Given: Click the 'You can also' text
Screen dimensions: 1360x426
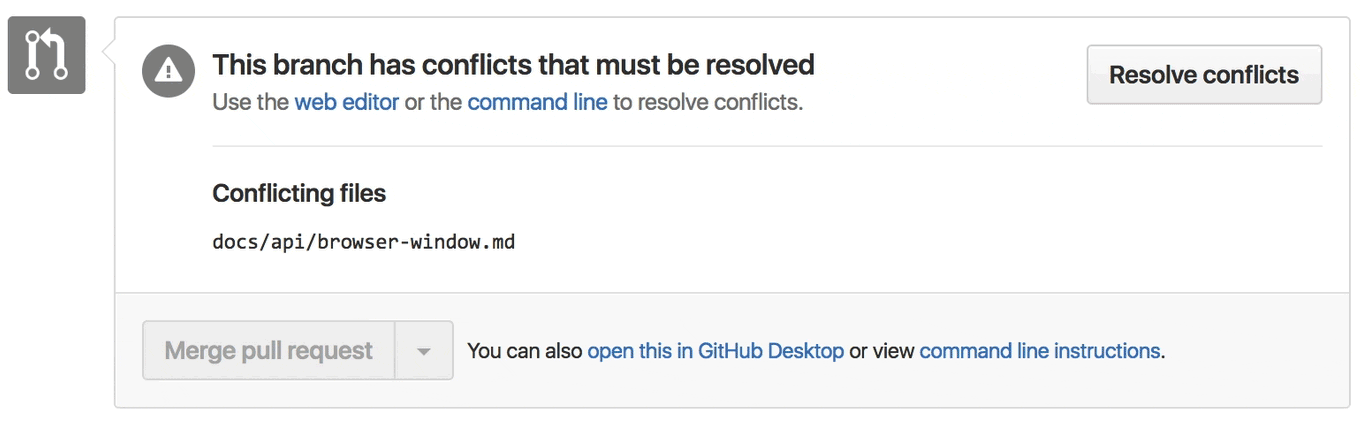Looking at the screenshot, I should click(x=525, y=351).
